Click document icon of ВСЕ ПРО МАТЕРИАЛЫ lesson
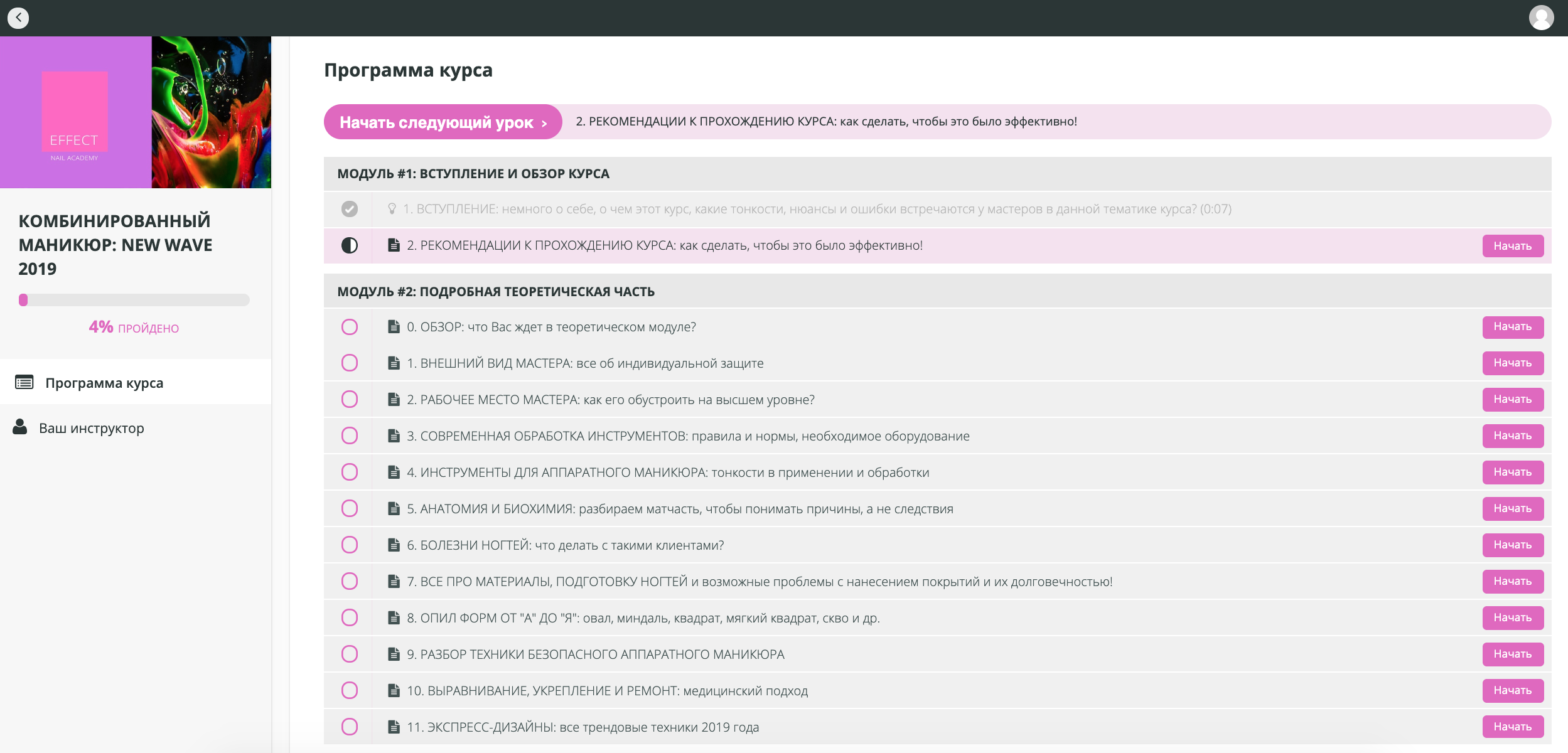Screen dimensions: 1568x753 point(394,581)
